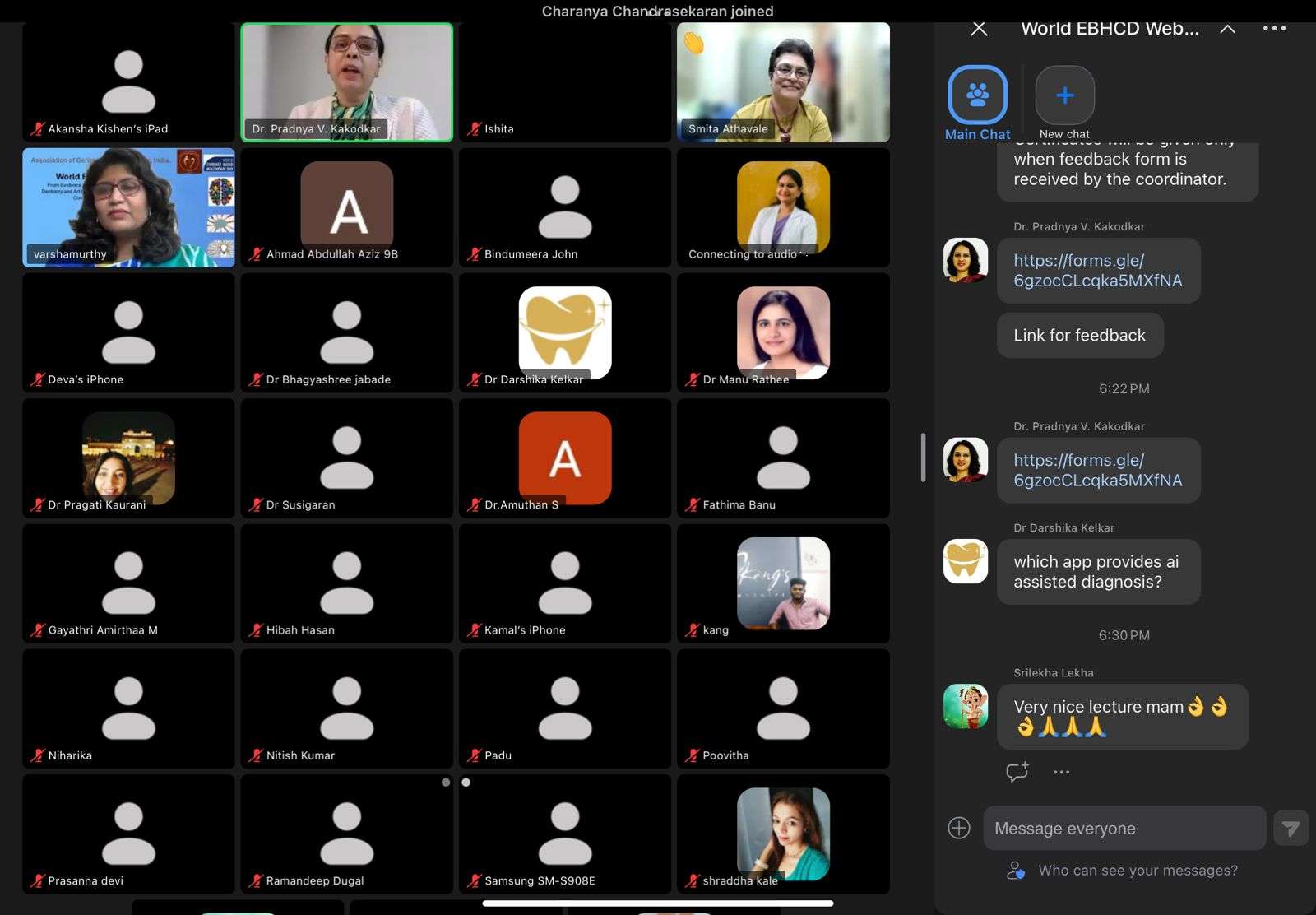Click Dr Darshika Kelkar's tooth avatar in chat
The height and width of the screenshot is (915, 1316).
pyautogui.click(x=966, y=561)
